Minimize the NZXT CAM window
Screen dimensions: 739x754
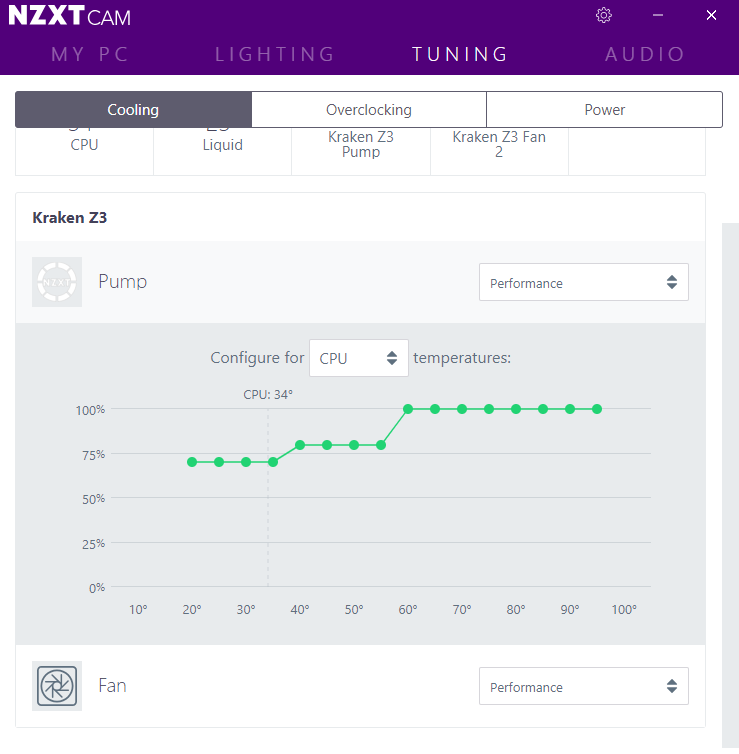point(658,15)
